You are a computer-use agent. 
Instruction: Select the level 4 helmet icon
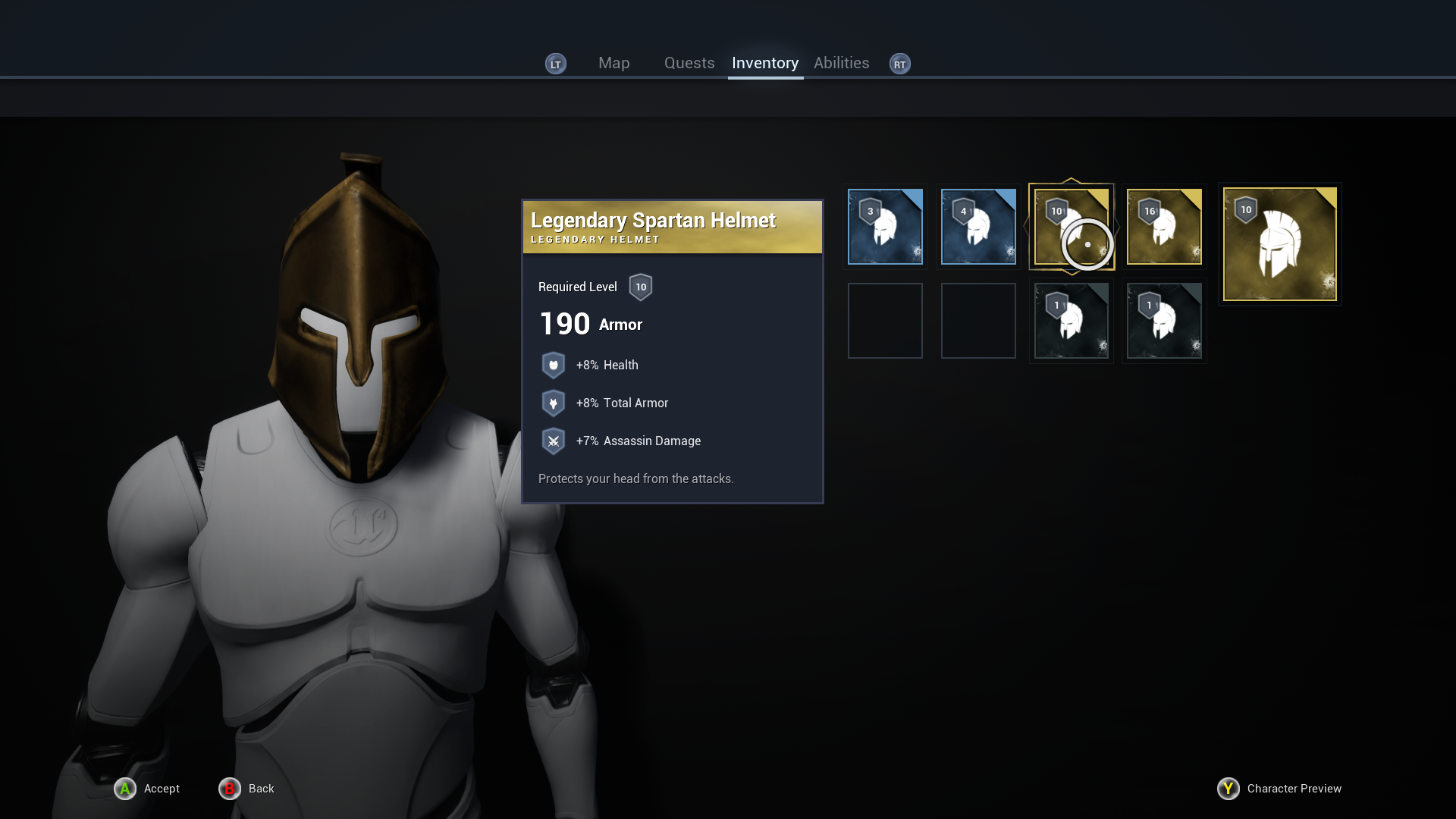pos(977,225)
